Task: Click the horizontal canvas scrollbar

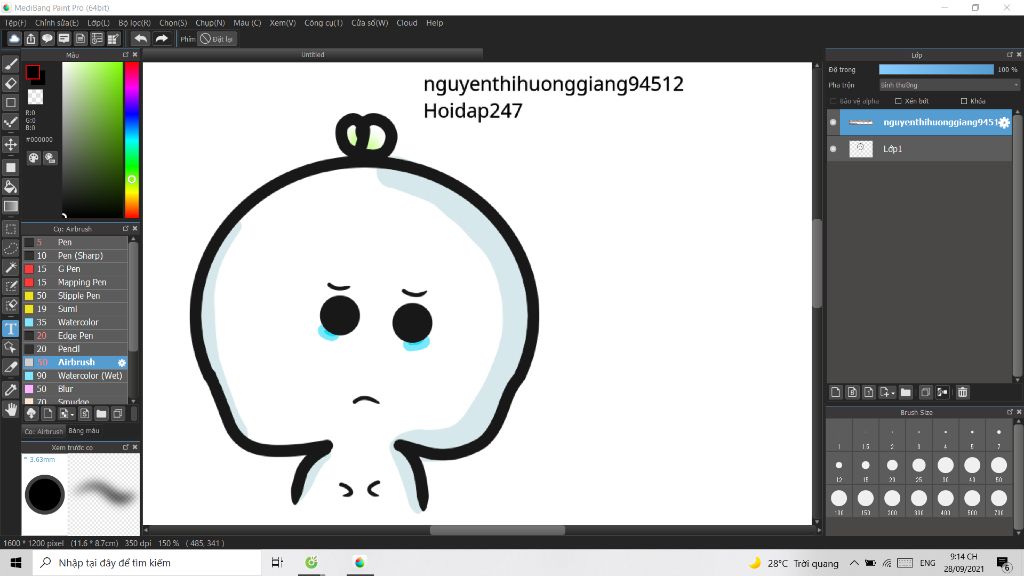Action: point(497,530)
